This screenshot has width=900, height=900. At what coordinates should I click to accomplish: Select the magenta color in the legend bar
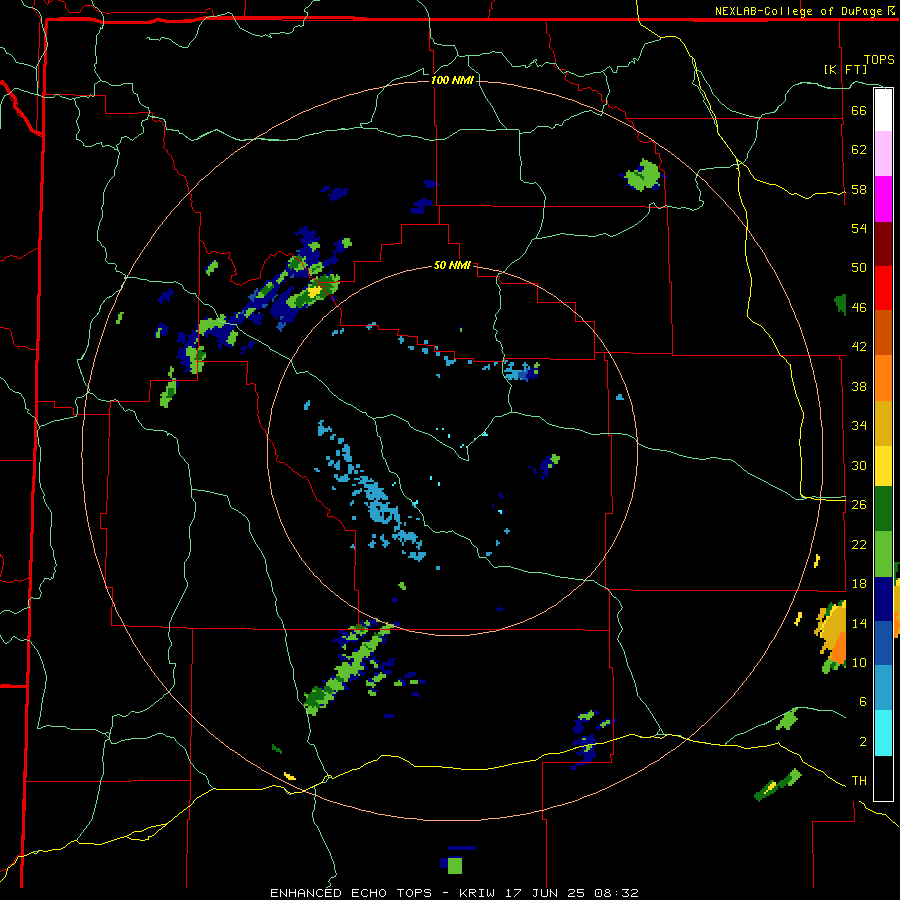point(883,199)
